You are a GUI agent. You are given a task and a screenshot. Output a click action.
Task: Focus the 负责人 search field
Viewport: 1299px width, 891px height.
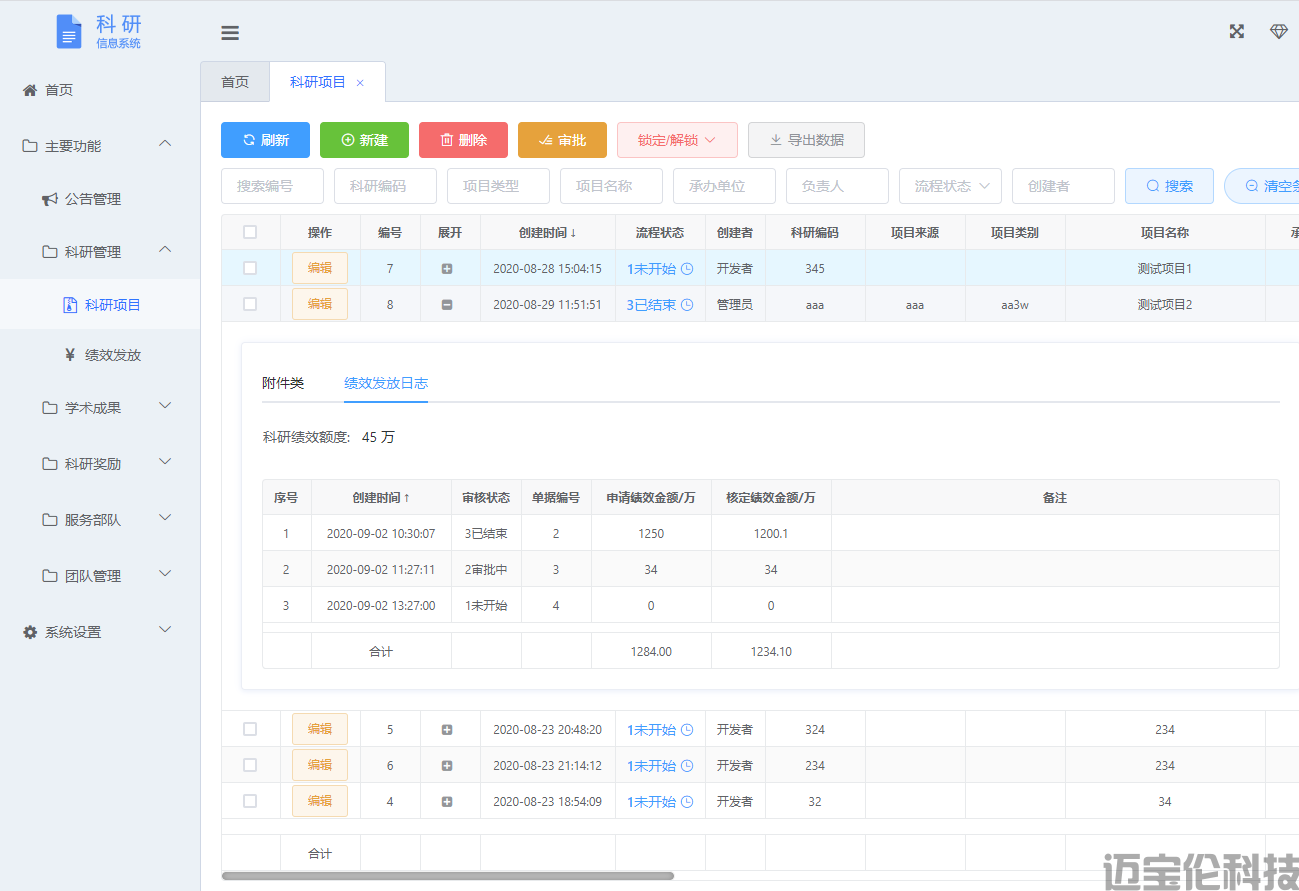coord(837,186)
